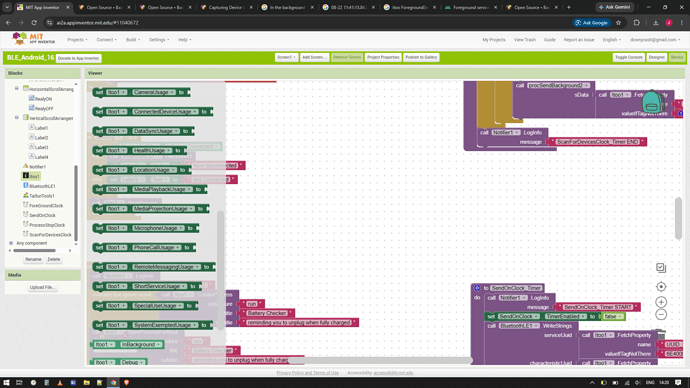Open browser downloads icon
The image size is (690, 388).
(655, 22)
